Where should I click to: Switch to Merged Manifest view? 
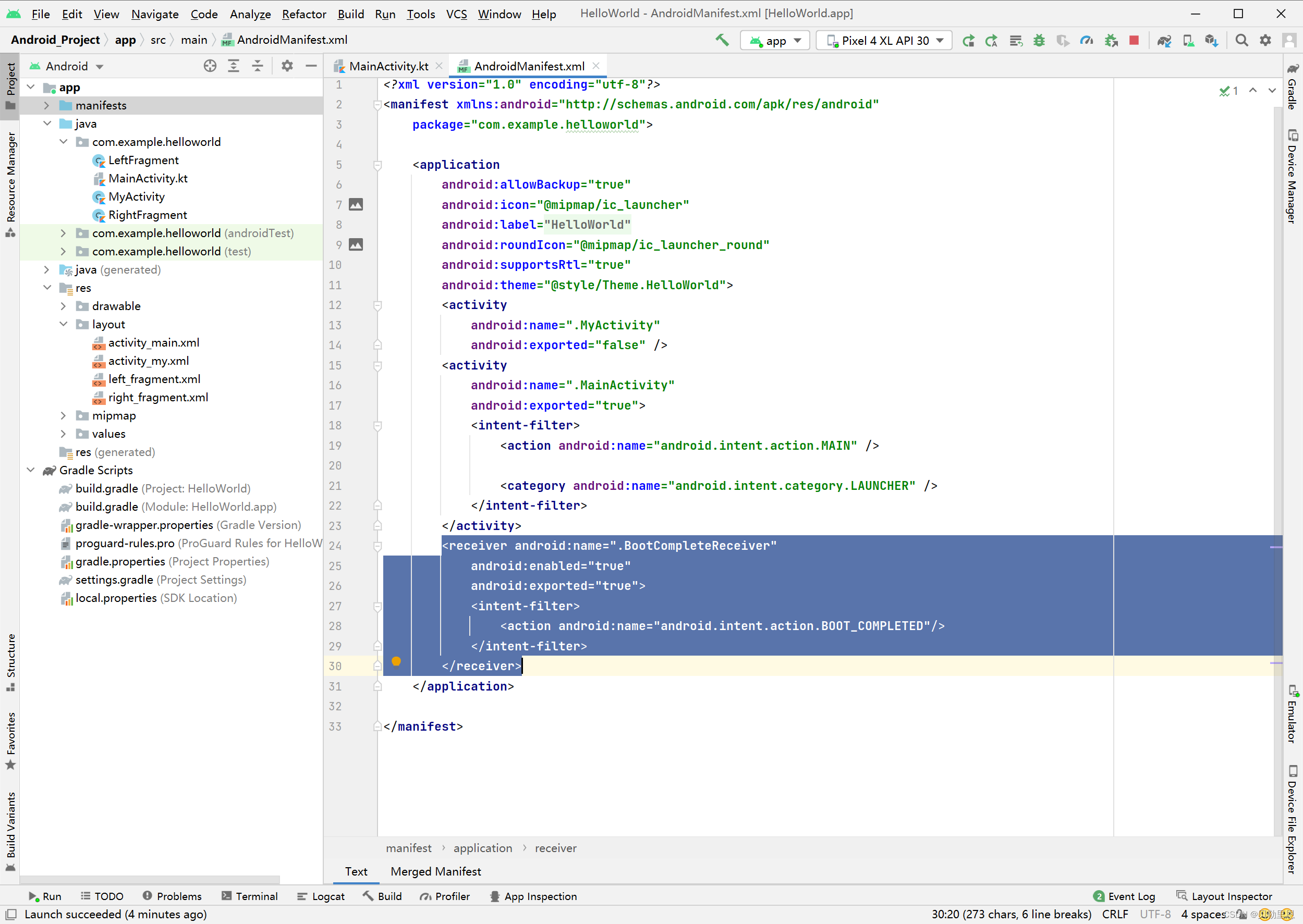click(x=435, y=871)
